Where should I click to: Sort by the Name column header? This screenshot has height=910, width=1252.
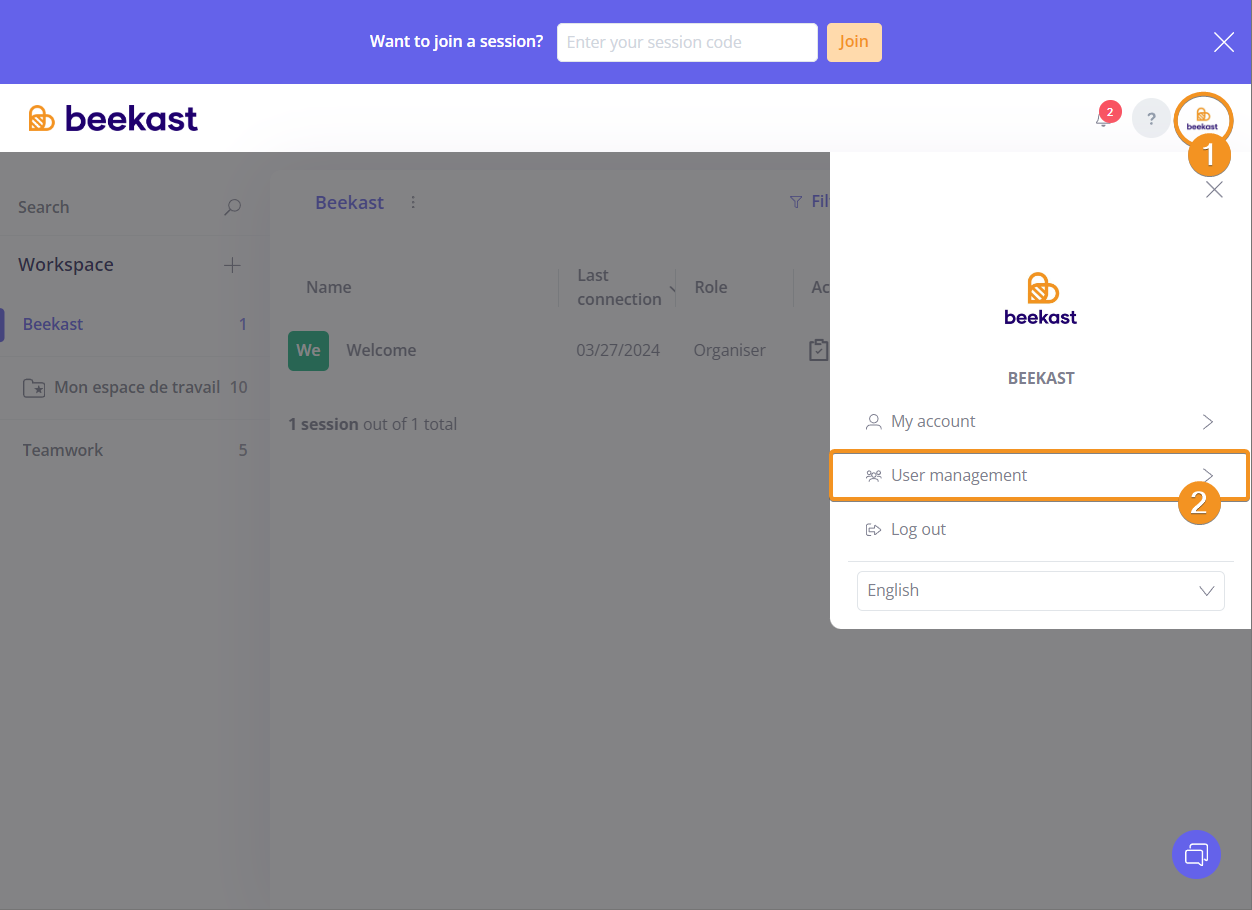click(329, 287)
